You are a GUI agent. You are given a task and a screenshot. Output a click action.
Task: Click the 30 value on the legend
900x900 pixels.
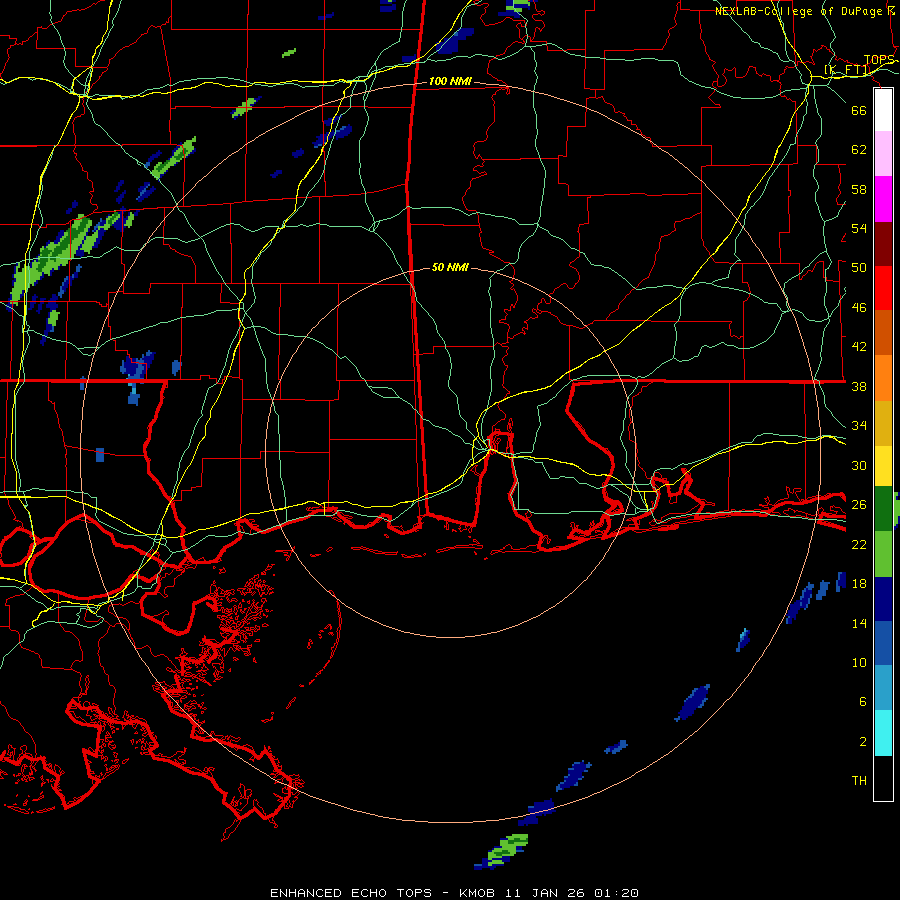pos(859,465)
